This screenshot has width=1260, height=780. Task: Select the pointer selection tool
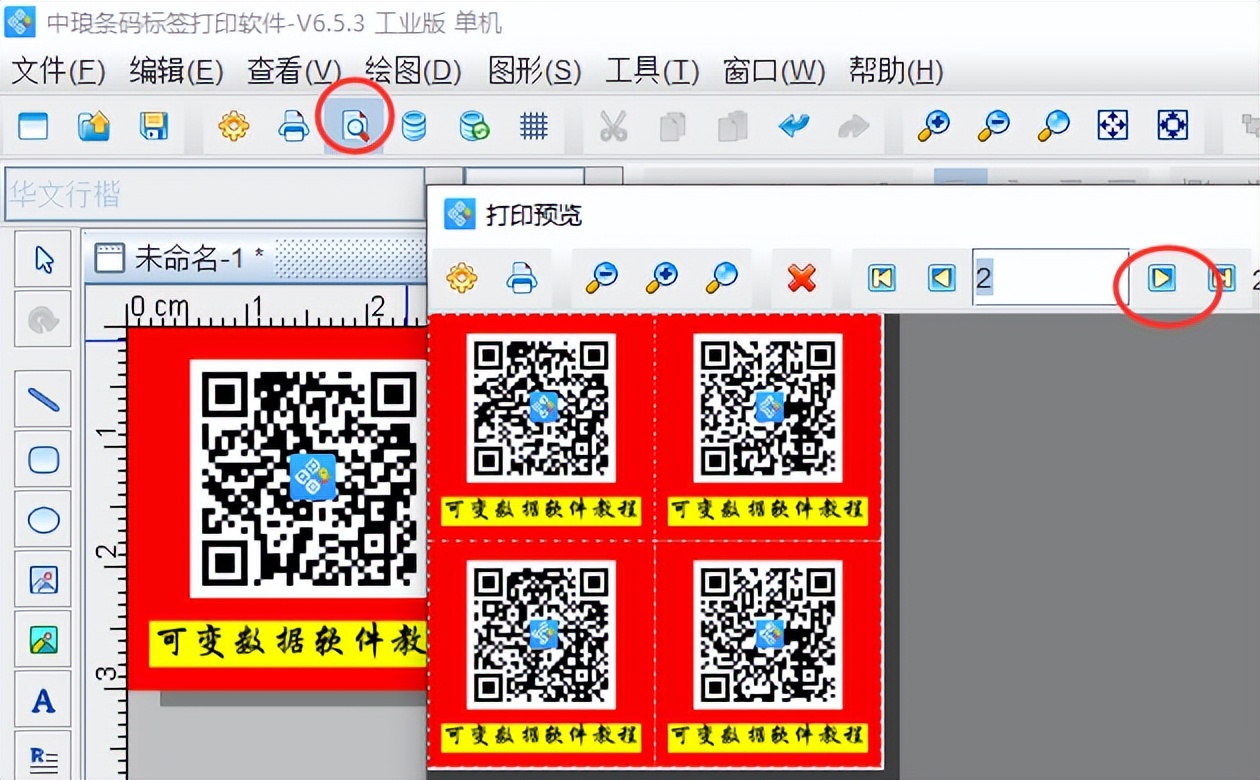coord(43,259)
